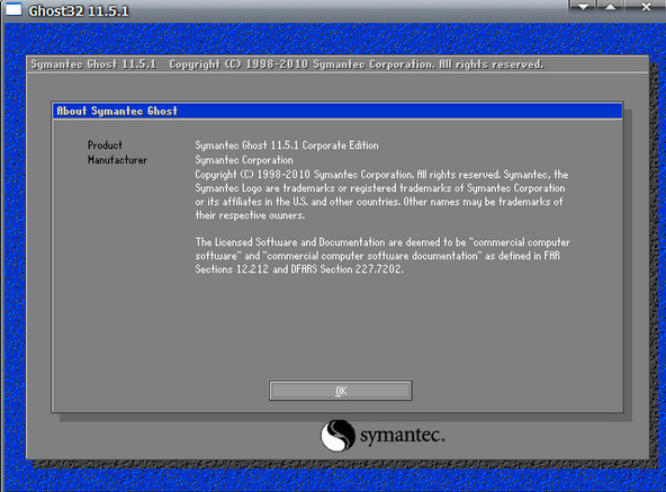Image resolution: width=666 pixels, height=492 pixels.
Task: Click 'The Licensed Software and Documentation' line
Action: coord(382,242)
